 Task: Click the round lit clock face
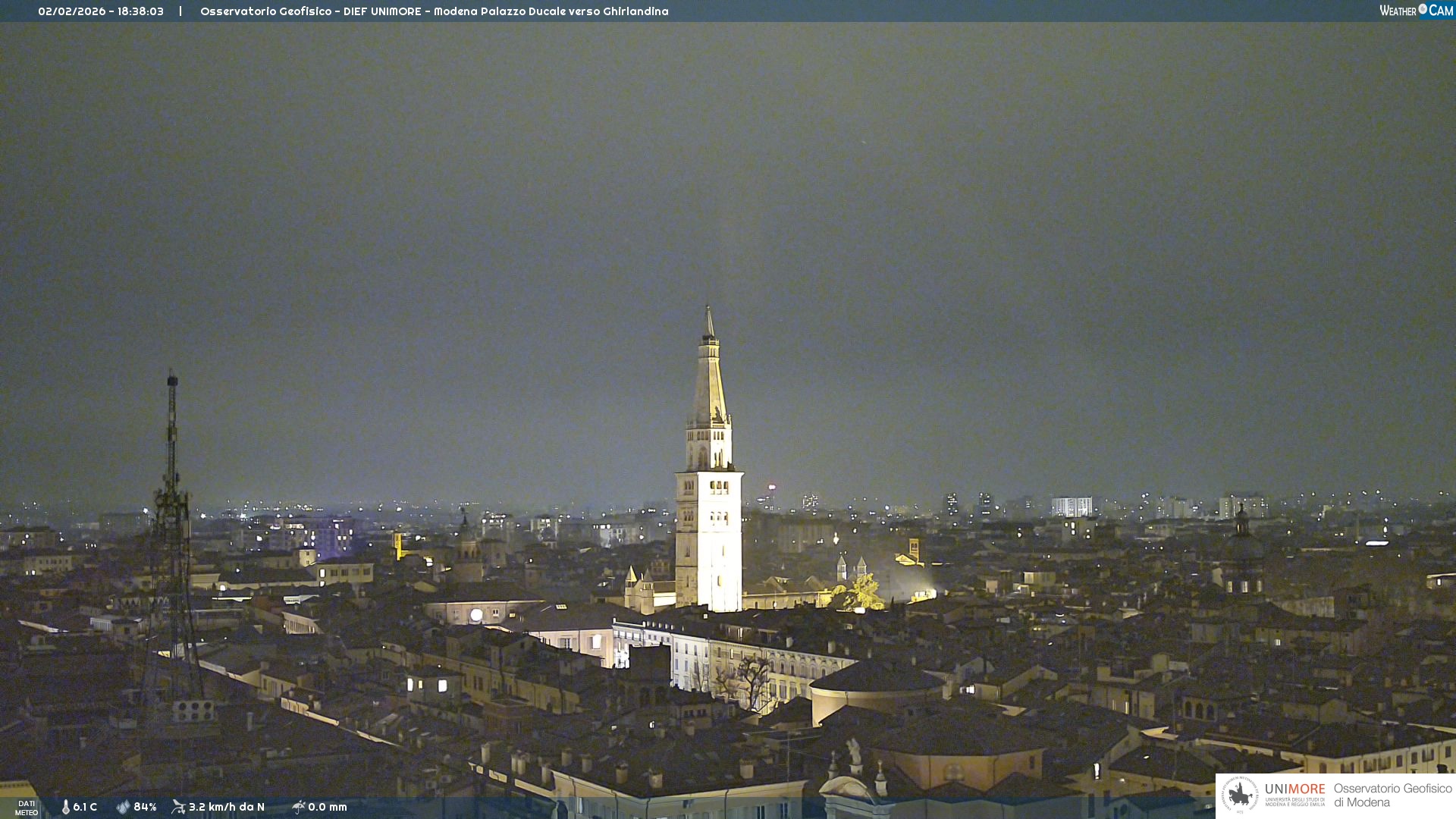click(x=476, y=615)
